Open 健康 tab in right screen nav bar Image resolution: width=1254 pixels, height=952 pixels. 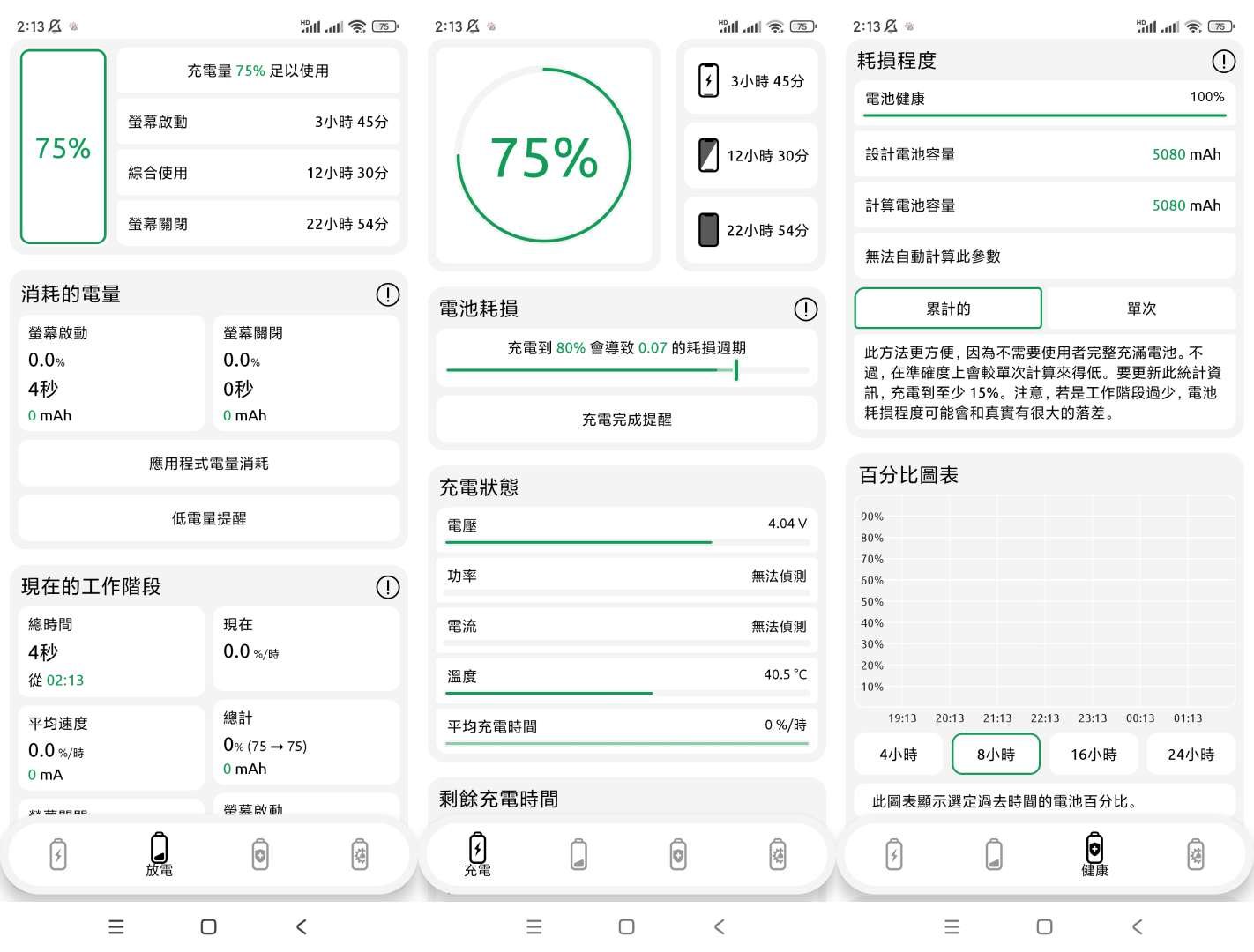[1094, 854]
